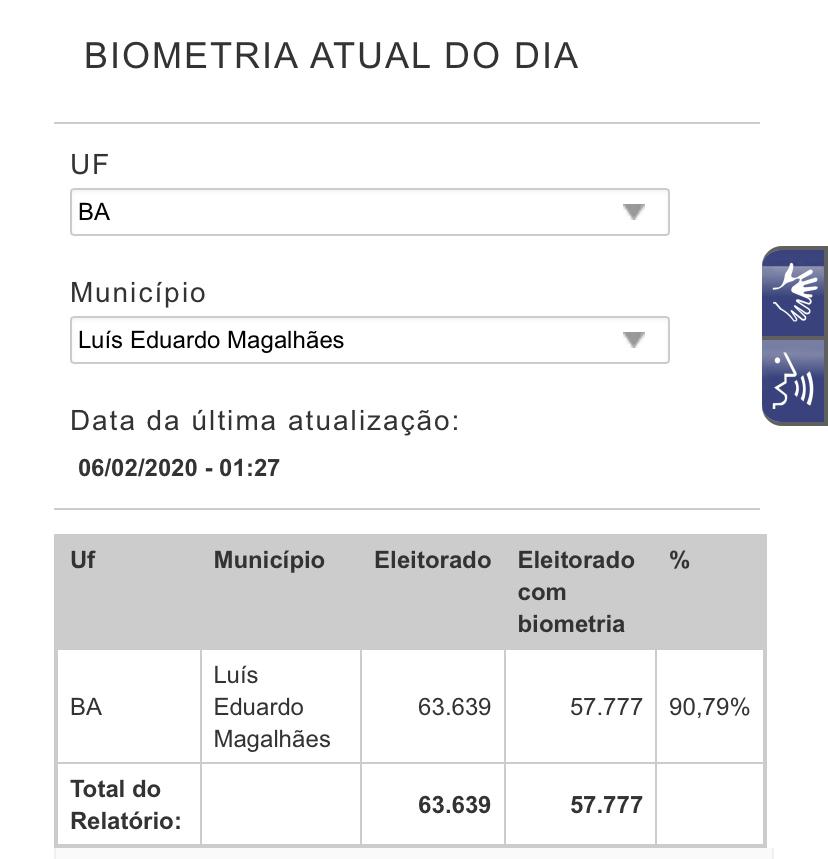This screenshot has height=859, width=828.
Task: Click the Município dropdown arrow
Action: click(633, 340)
